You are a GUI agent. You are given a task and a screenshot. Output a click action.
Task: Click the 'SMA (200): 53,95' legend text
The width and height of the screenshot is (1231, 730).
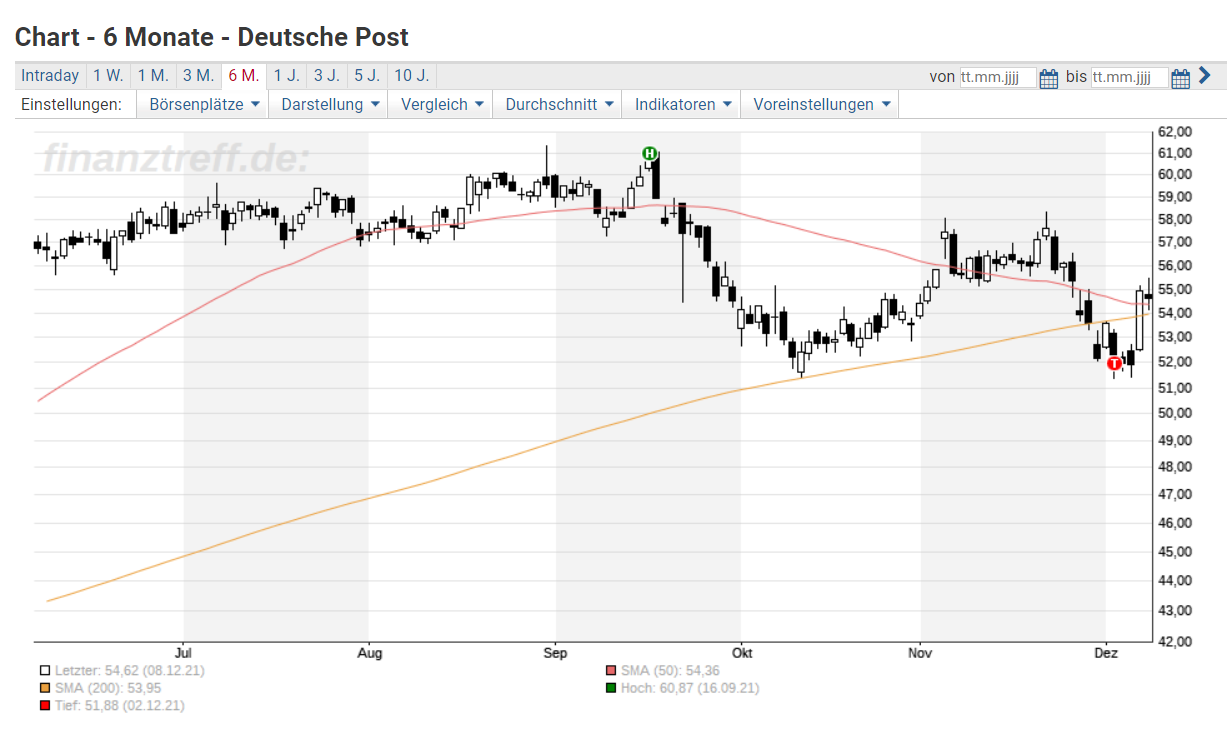point(109,688)
